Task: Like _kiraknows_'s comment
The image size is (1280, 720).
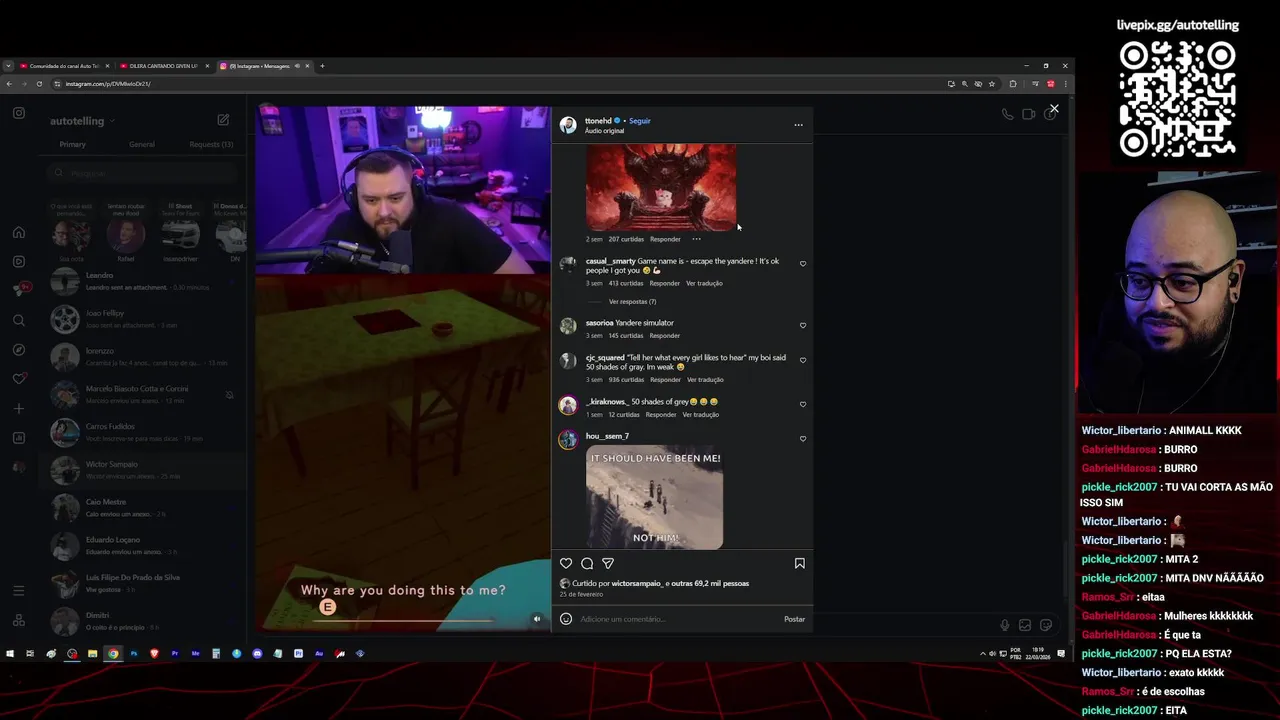Action: click(x=803, y=405)
